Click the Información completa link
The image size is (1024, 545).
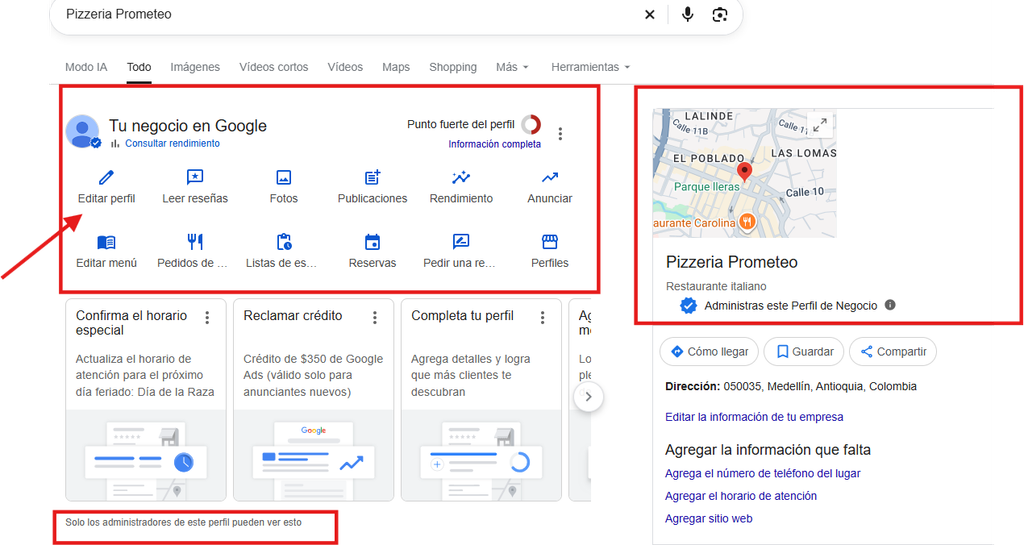(494, 144)
